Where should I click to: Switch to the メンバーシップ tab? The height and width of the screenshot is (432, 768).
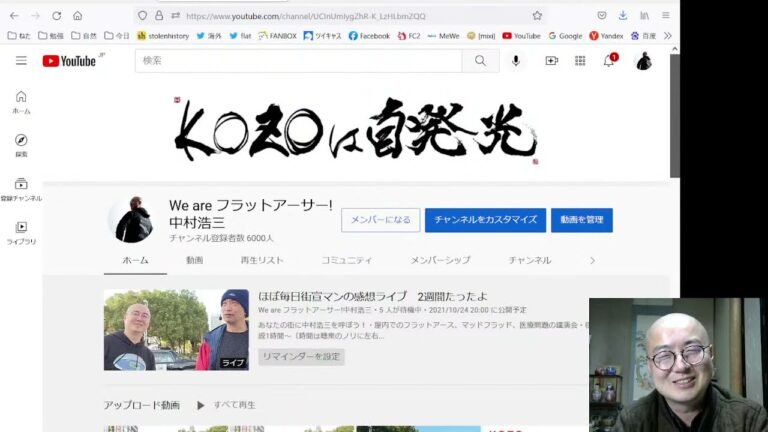pyautogui.click(x=440, y=261)
